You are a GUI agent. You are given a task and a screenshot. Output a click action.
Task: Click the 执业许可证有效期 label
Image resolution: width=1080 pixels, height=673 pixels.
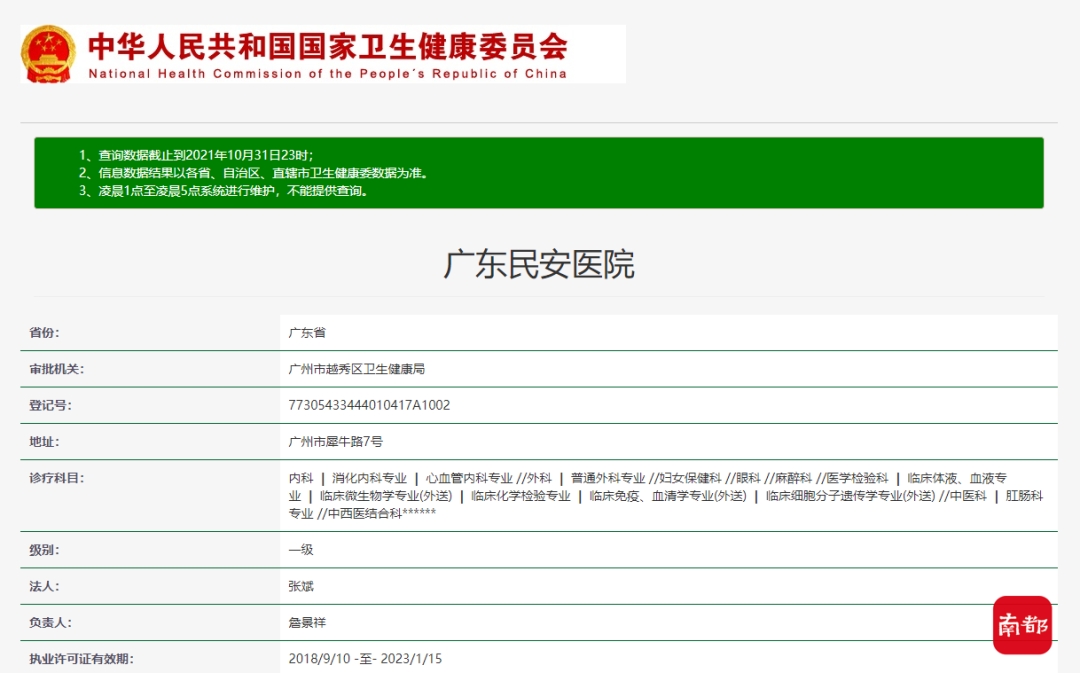point(81,659)
